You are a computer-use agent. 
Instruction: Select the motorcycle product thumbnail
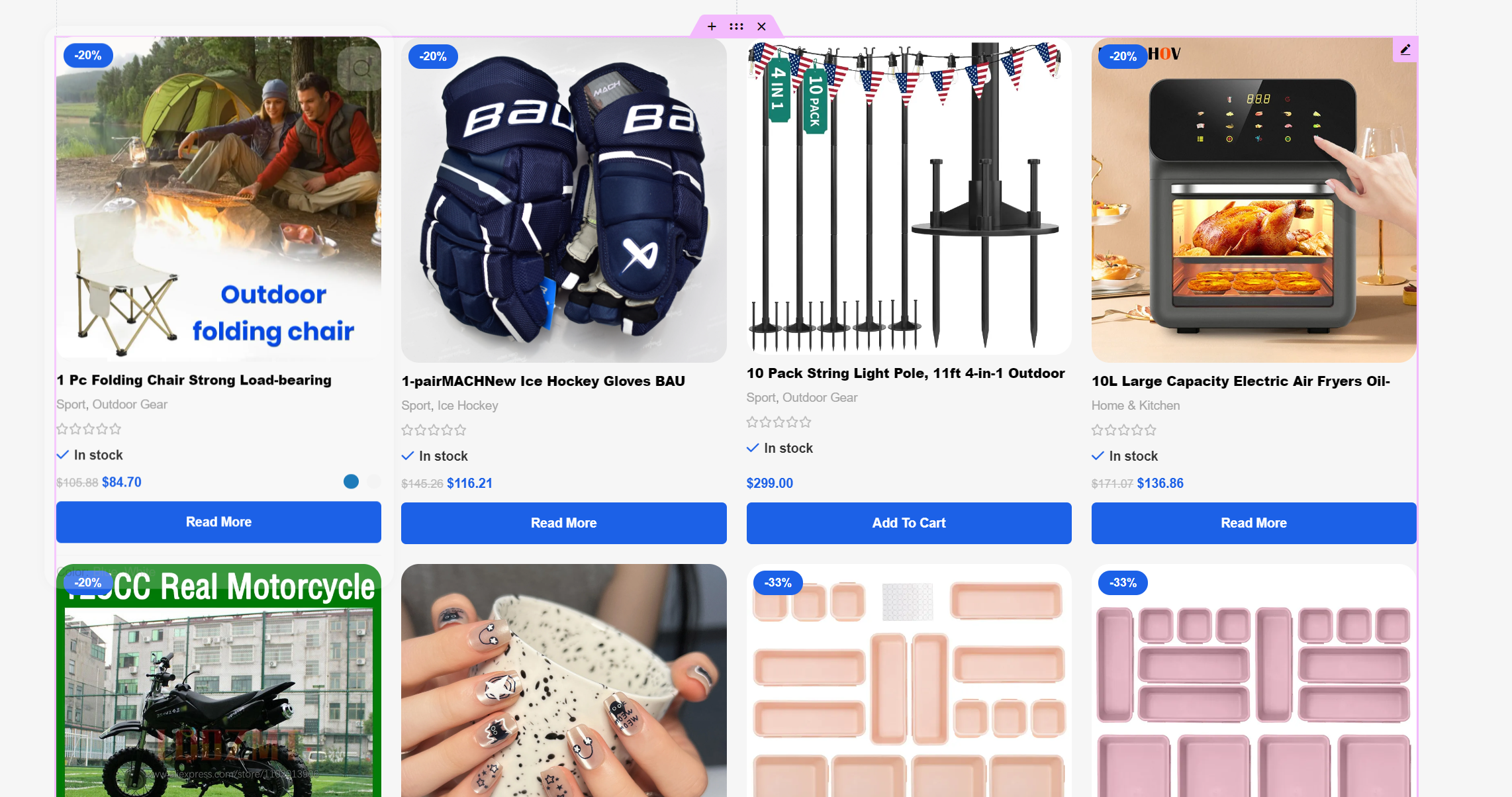point(219,680)
